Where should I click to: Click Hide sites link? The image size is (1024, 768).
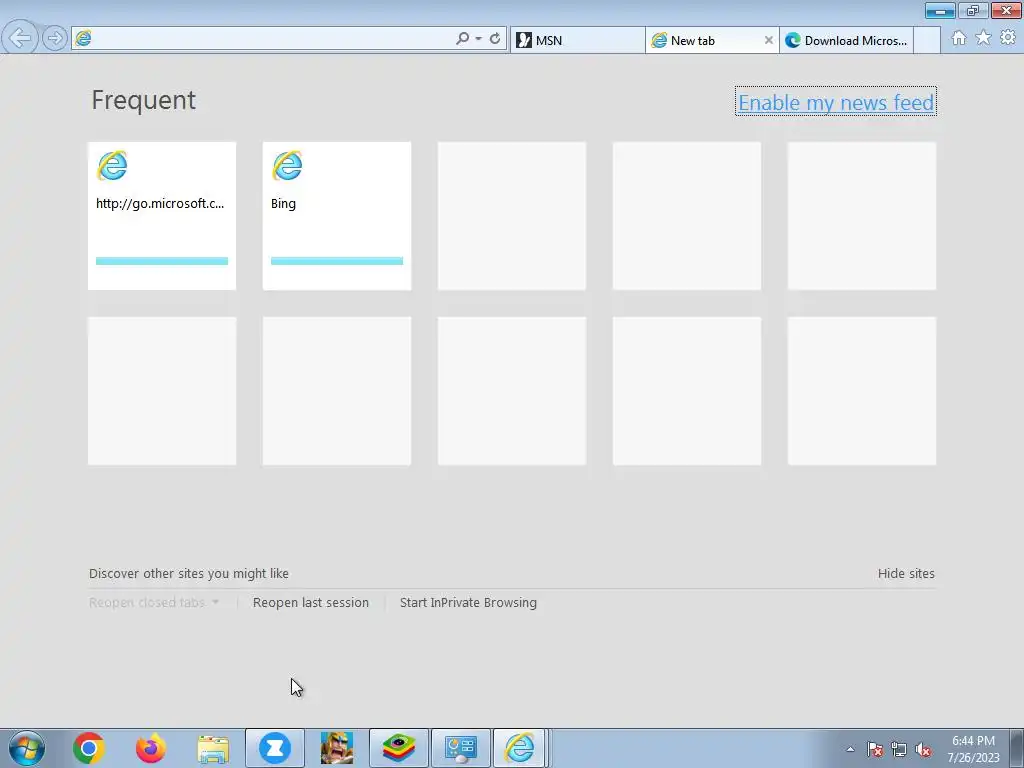[906, 573]
